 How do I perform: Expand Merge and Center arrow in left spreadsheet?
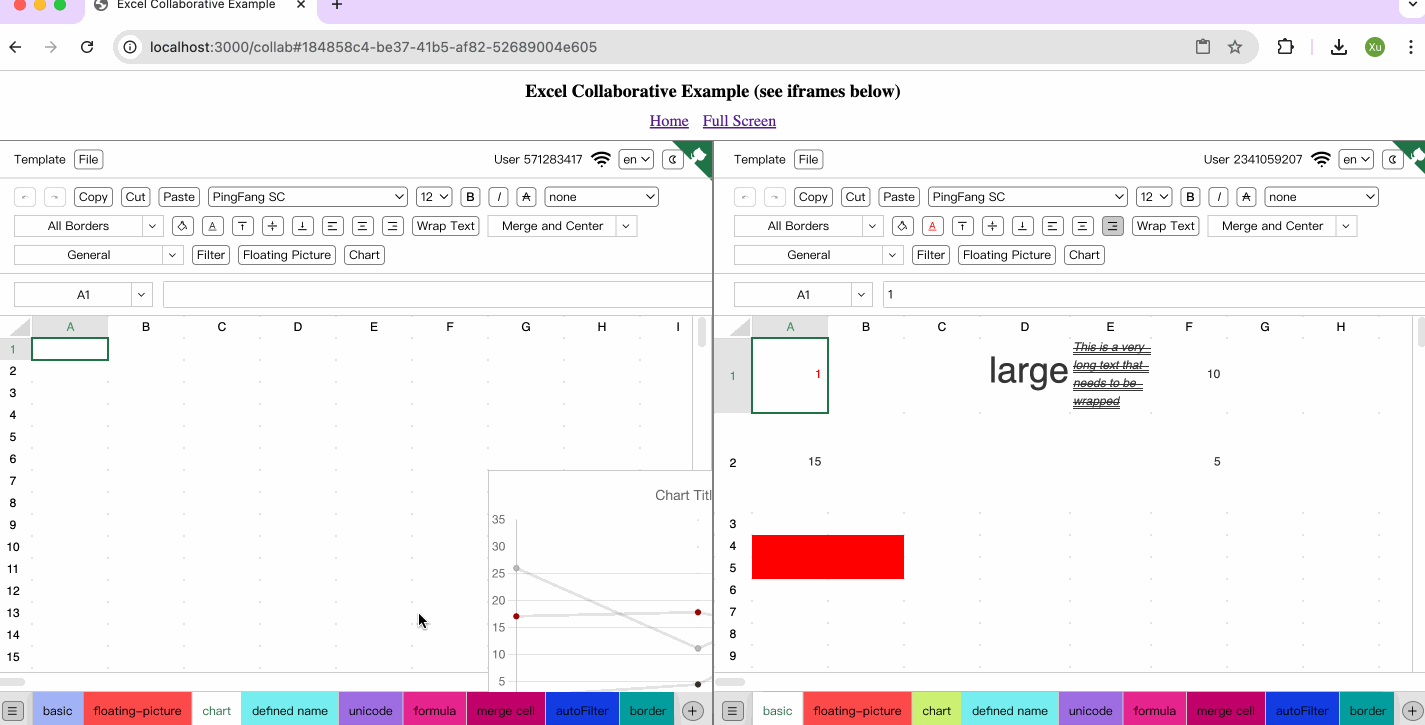(x=627, y=226)
